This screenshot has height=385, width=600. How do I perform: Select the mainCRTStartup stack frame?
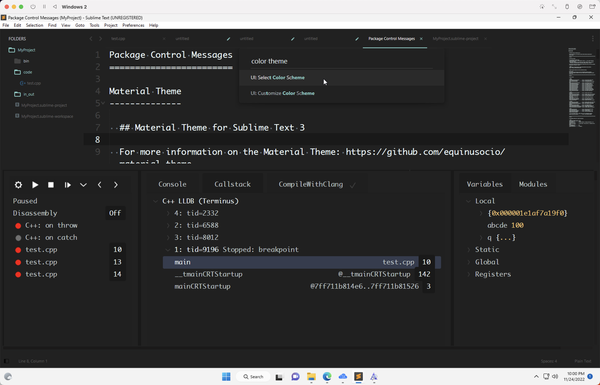pyautogui.click(x=302, y=286)
